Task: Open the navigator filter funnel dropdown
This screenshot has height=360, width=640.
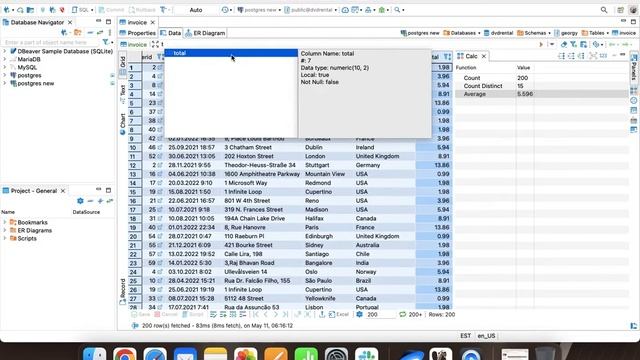Action: coord(108,42)
